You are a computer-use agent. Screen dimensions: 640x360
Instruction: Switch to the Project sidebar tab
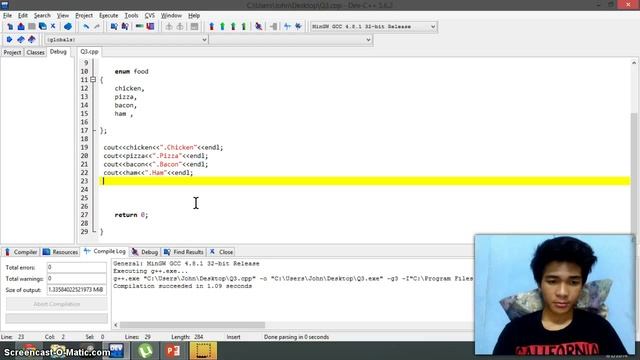[x=12, y=52]
